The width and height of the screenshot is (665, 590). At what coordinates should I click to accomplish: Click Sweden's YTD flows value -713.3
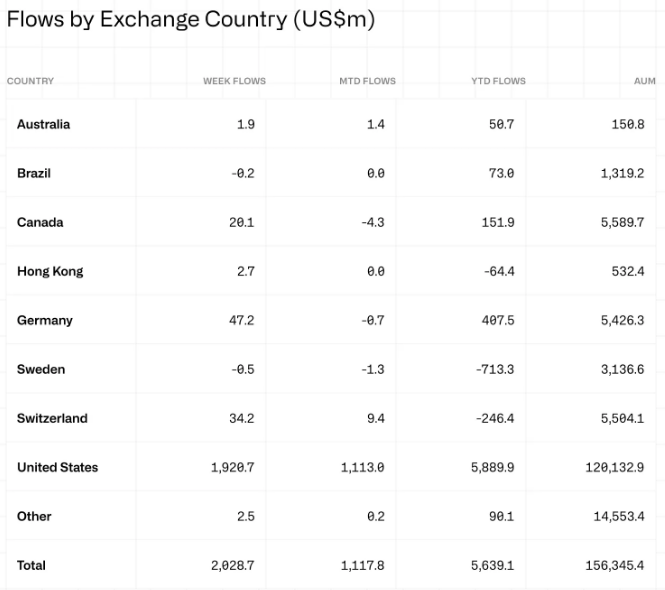tap(495, 369)
